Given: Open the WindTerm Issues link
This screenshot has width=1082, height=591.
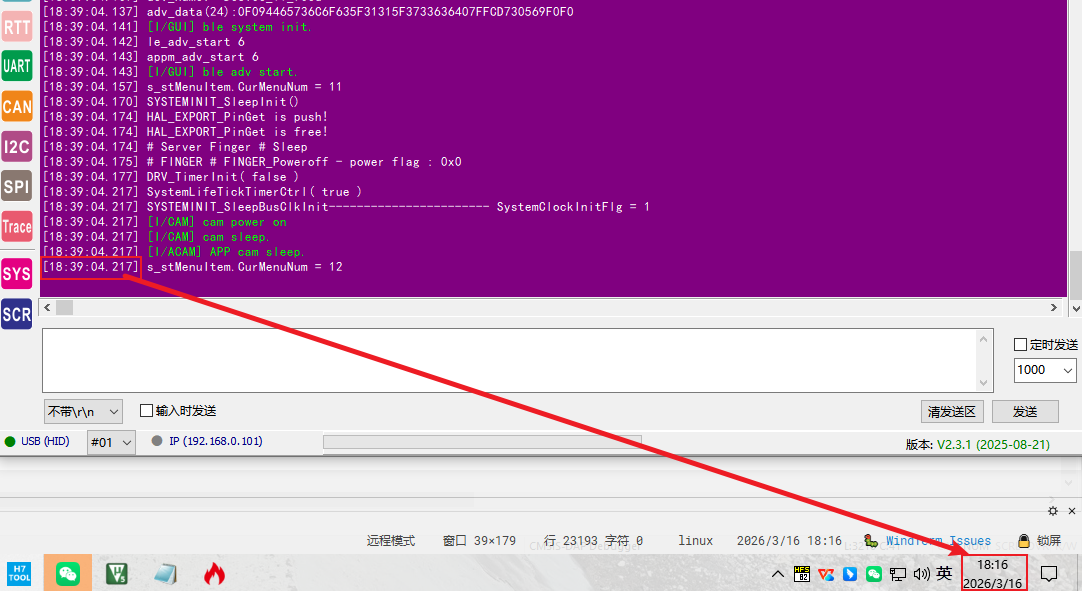Looking at the screenshot, I should tap(938, 541).
